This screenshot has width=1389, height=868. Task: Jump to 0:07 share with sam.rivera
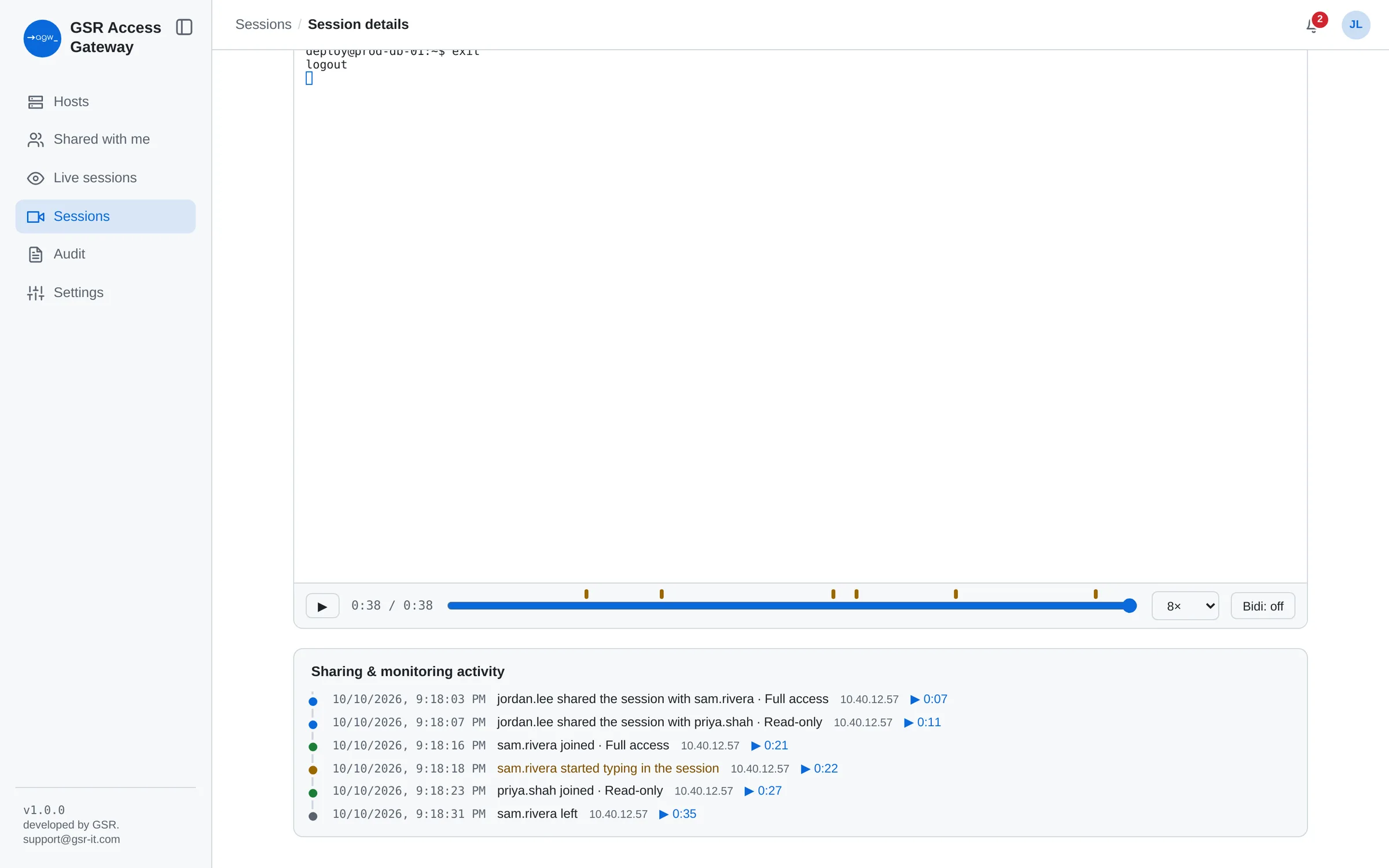929,699
